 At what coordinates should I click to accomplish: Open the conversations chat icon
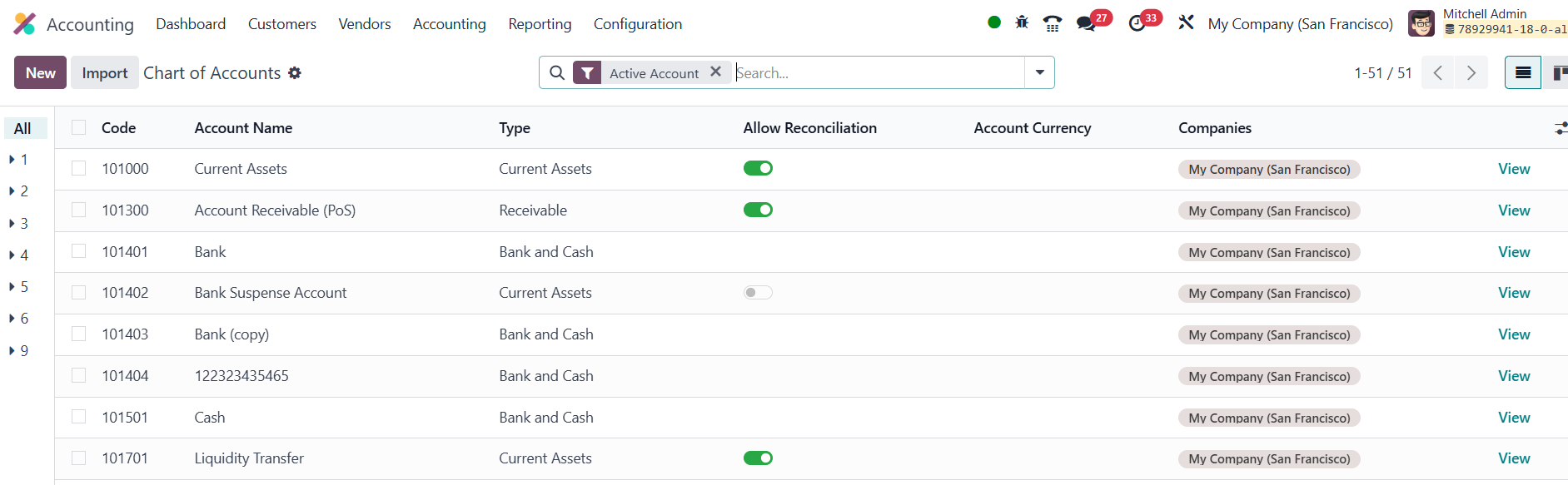point(1086,23)
